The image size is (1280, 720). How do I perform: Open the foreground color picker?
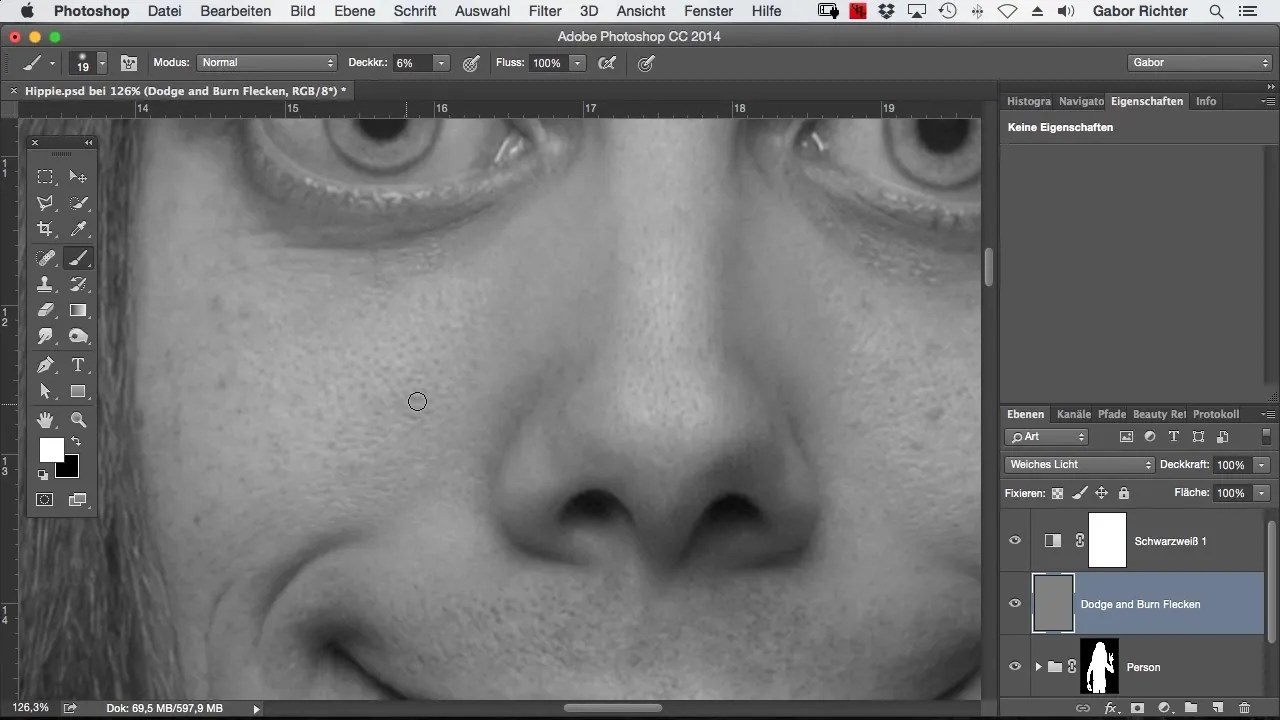[51, 450]
